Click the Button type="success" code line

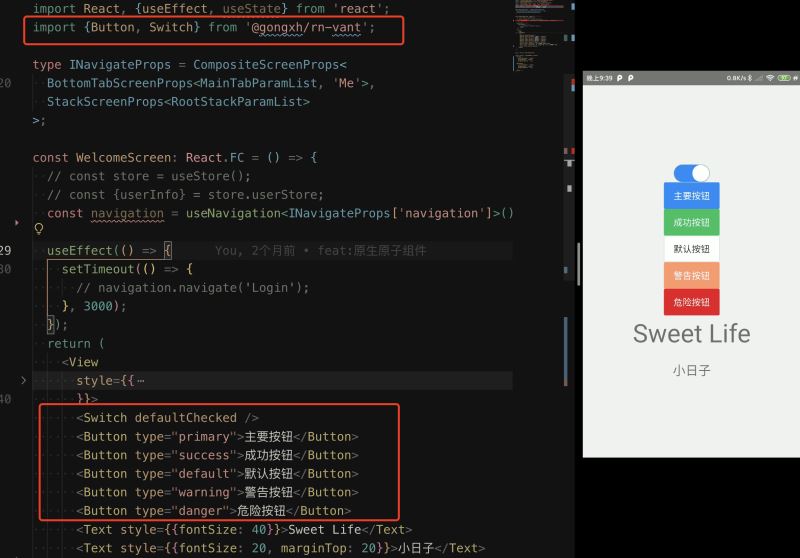pos(217,455)
